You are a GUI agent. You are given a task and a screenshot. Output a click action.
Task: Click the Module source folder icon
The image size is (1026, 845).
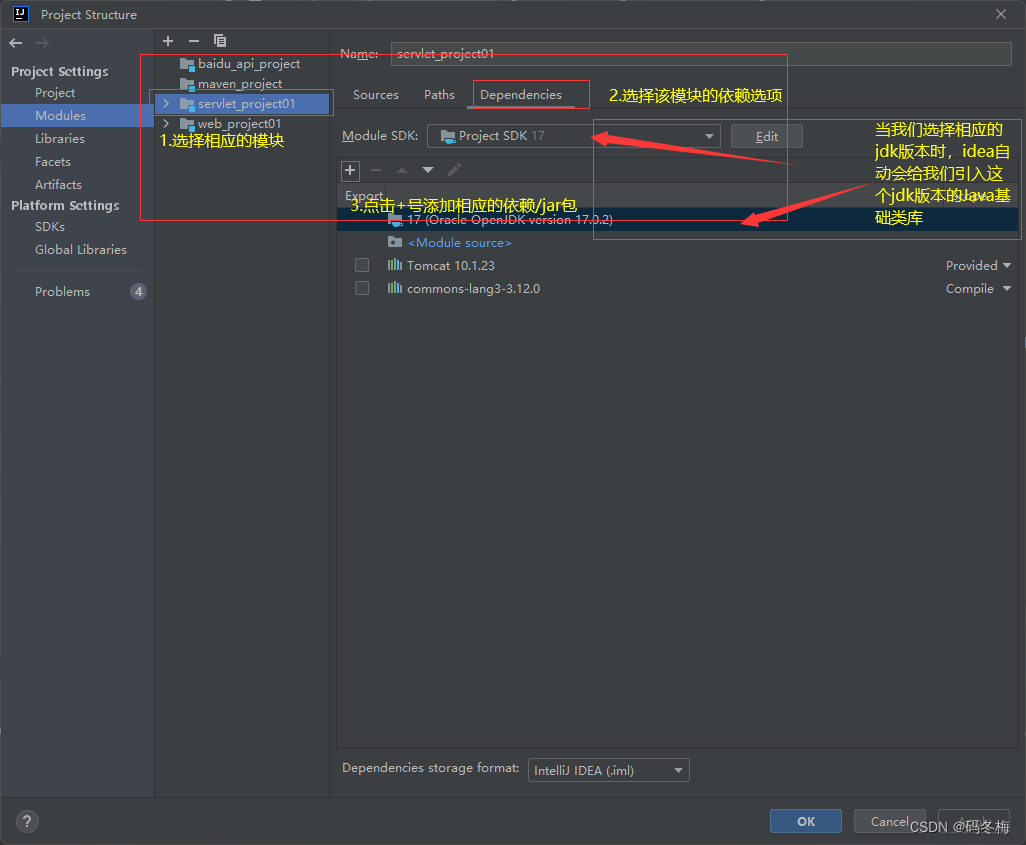395,242
